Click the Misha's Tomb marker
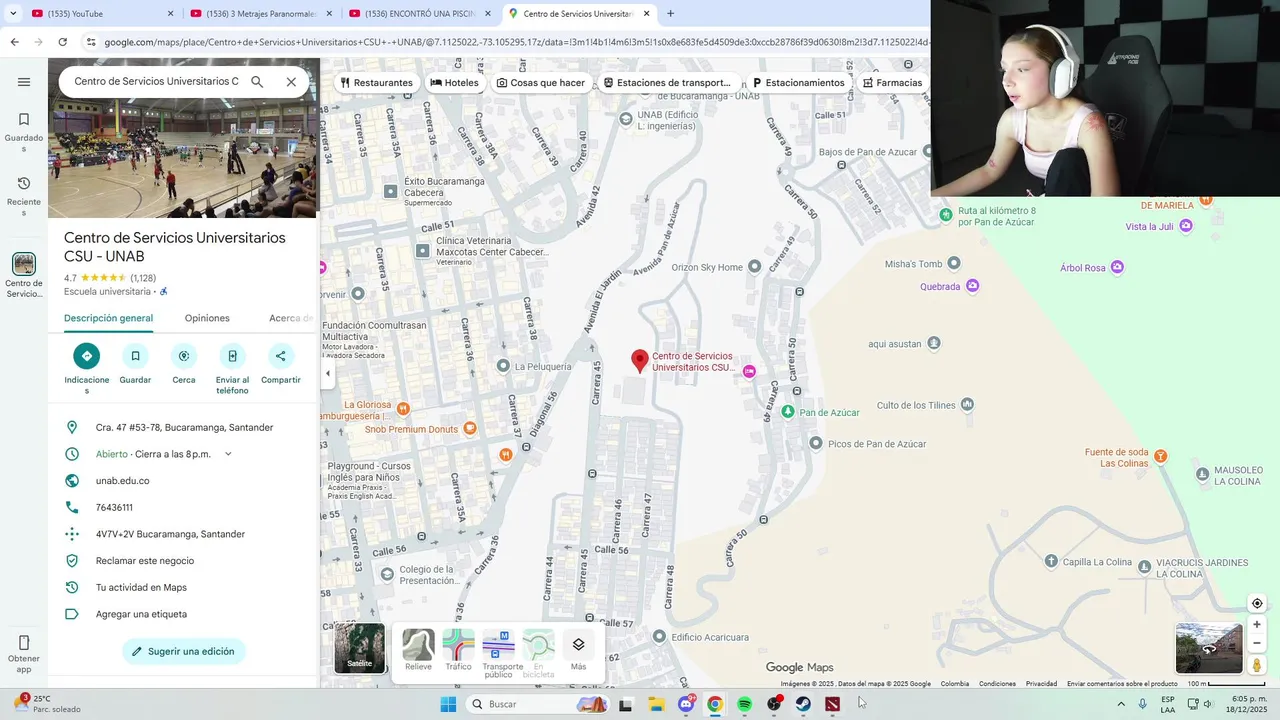 click(x=954, y=263)
